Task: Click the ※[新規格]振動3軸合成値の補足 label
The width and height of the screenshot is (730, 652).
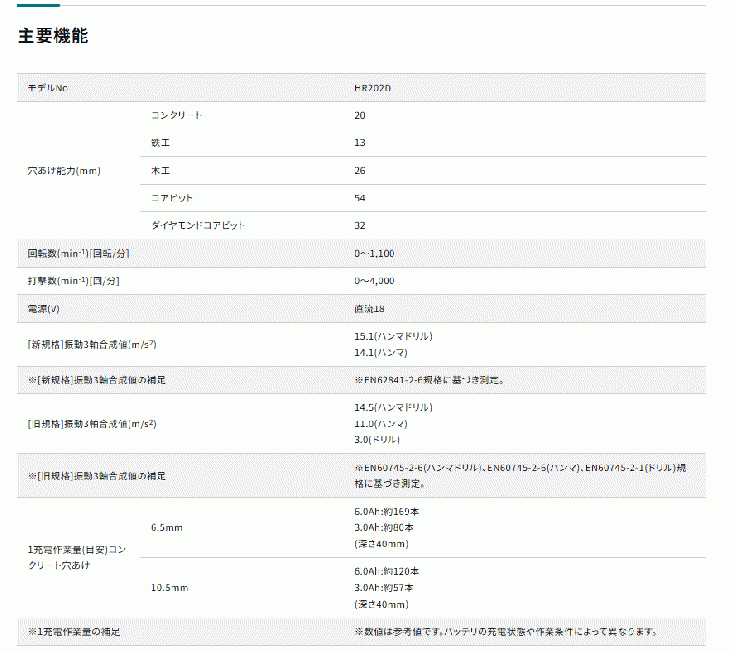Action: 96,380
